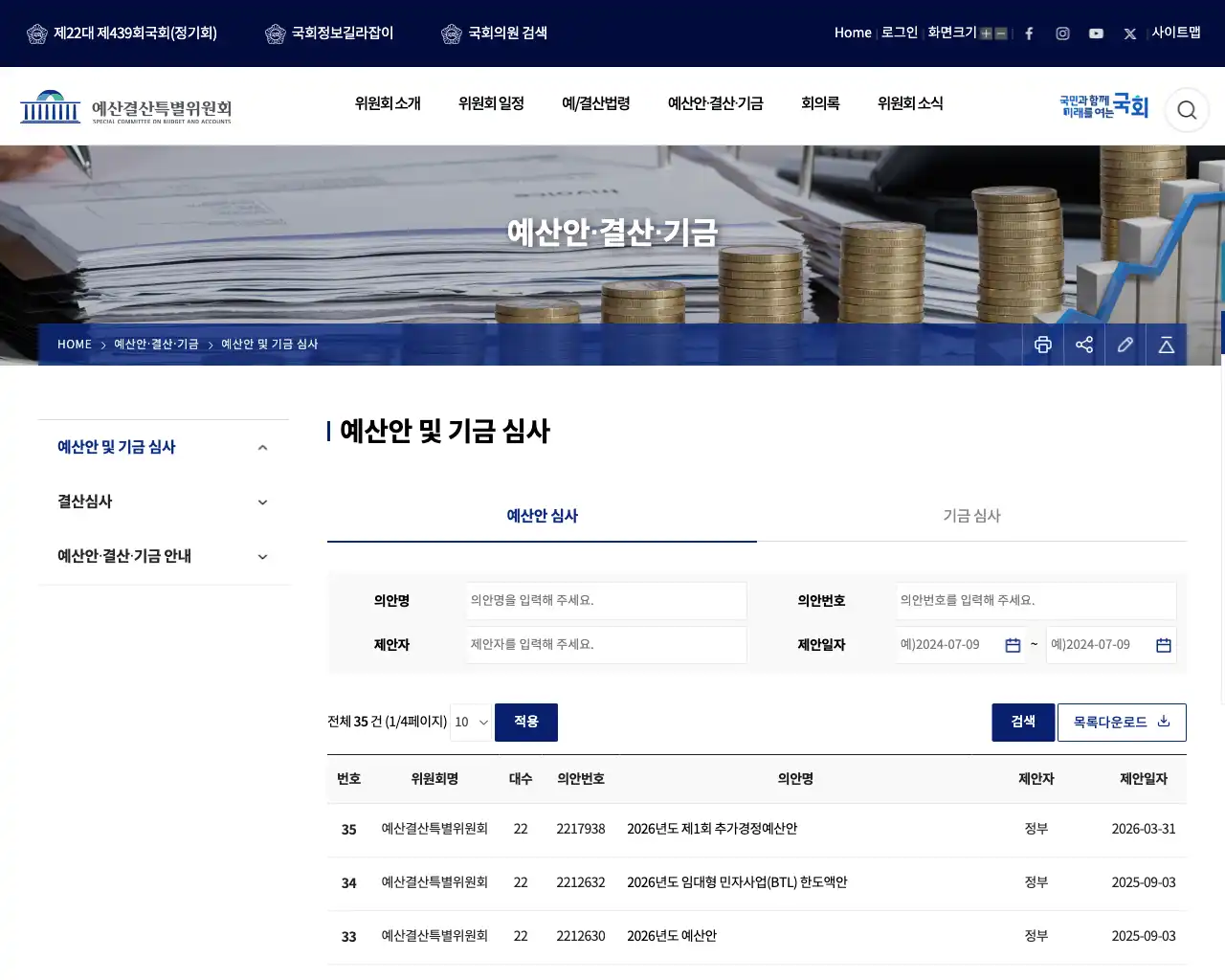Click the HOME breadcrumb link
The height and width of the screenshot is (980, 1225).
coord(75,345)
